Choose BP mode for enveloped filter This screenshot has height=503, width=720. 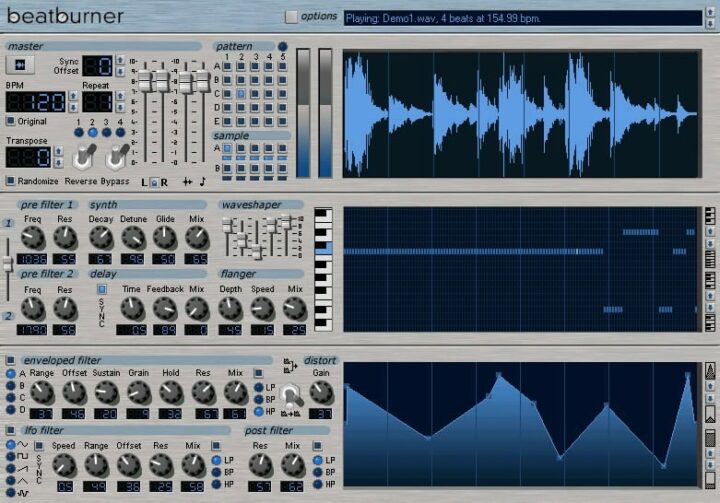coord(257,399)
